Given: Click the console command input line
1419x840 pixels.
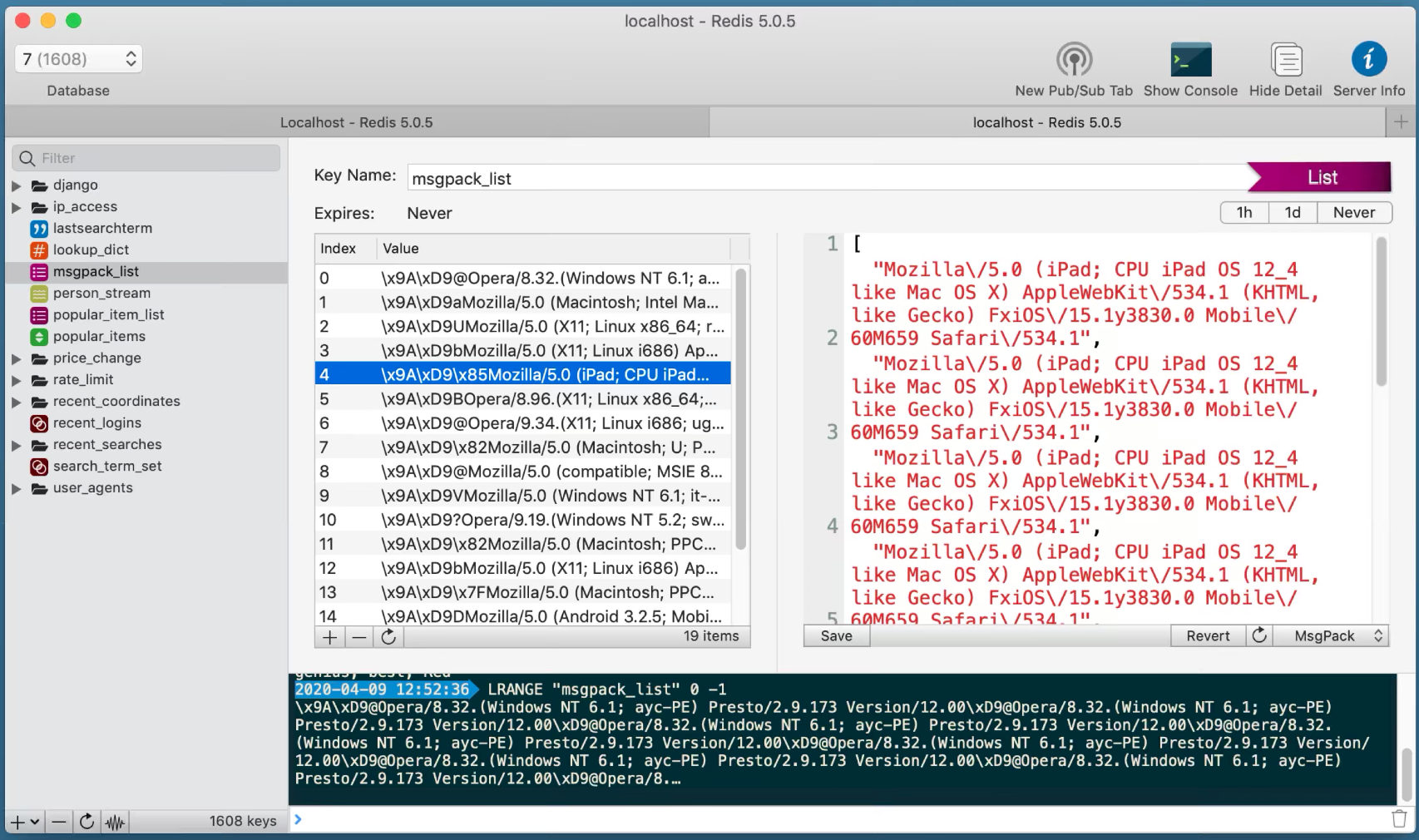Looking at the screenshot, I should (x=840, y=819).
